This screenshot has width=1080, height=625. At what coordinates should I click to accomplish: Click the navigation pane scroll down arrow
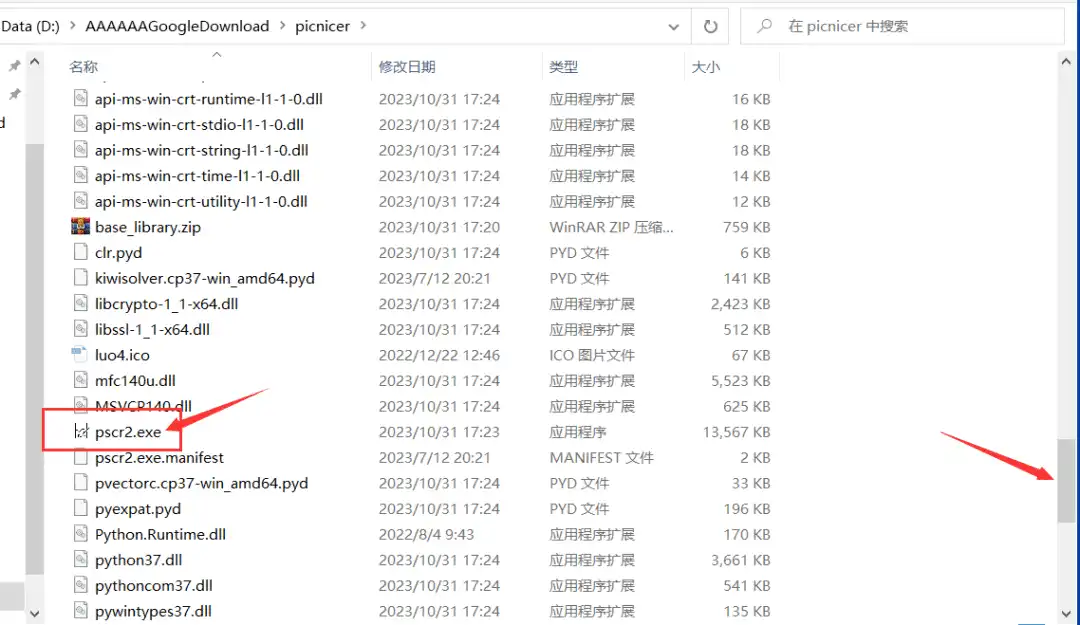pos(34,613)
